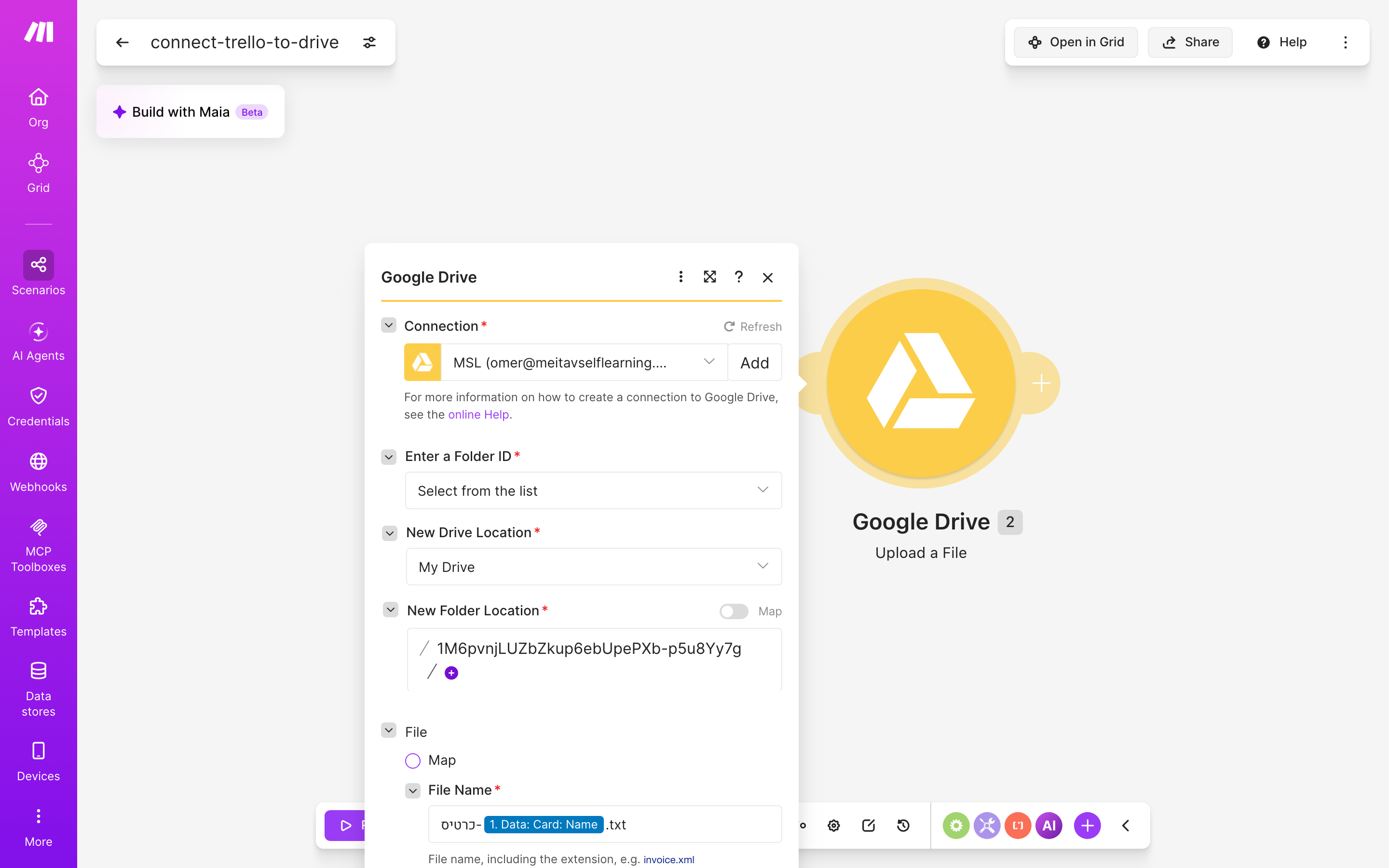This screenshot has width=1389, height=868.
Task: Open the Google Drive panel three-dot menu
Action: click(681, 277)
